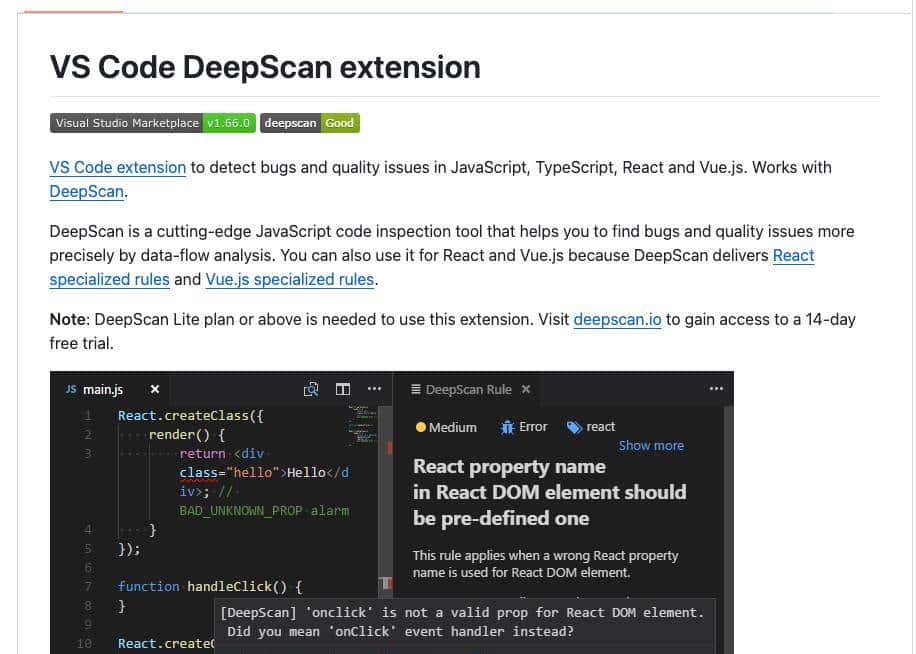The image size is (916, 654).
Task: Close the DeepScan Rule tab
Action: [526, 389]
